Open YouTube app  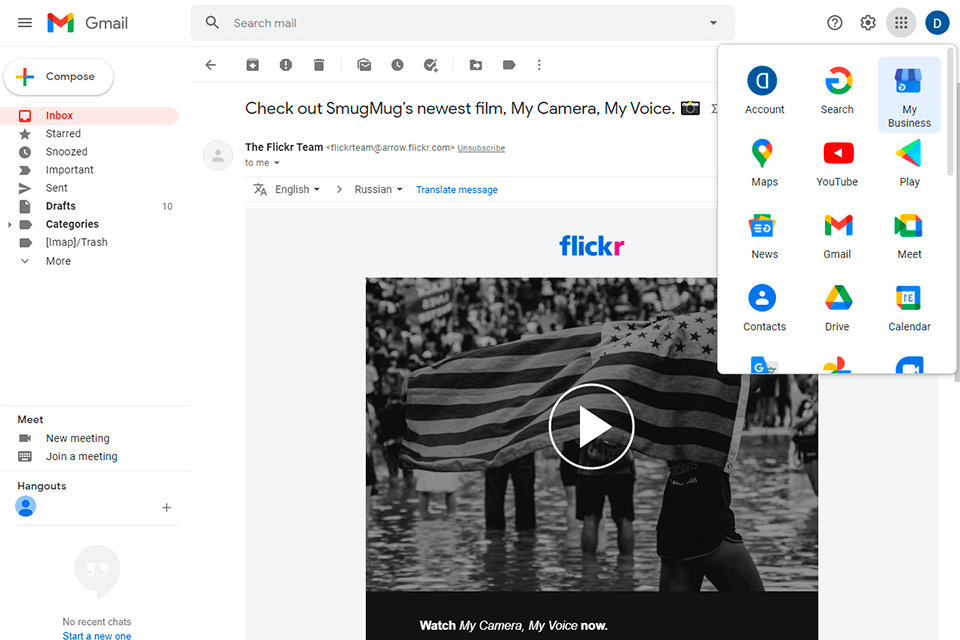(x=837, y=163)
